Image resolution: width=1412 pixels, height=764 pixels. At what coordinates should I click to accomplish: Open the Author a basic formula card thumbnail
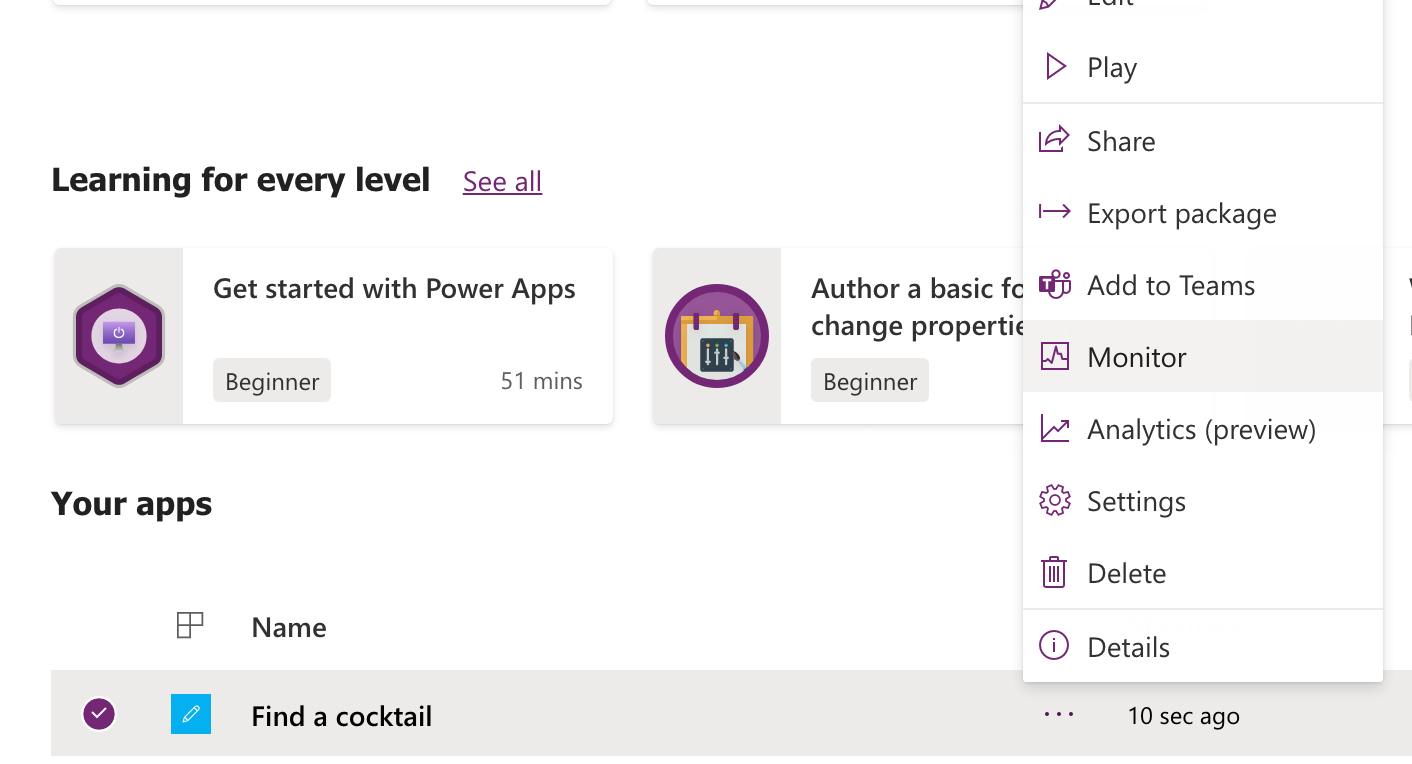[x=717, y=336]
